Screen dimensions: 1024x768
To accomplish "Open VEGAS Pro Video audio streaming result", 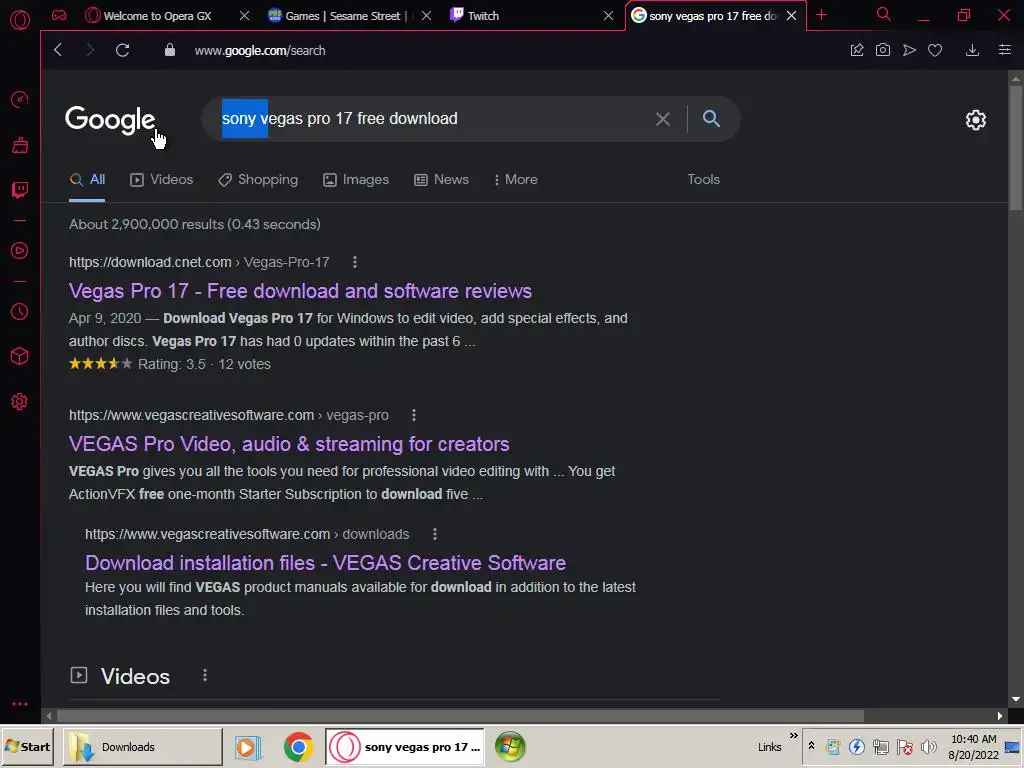I will [289, 444].
